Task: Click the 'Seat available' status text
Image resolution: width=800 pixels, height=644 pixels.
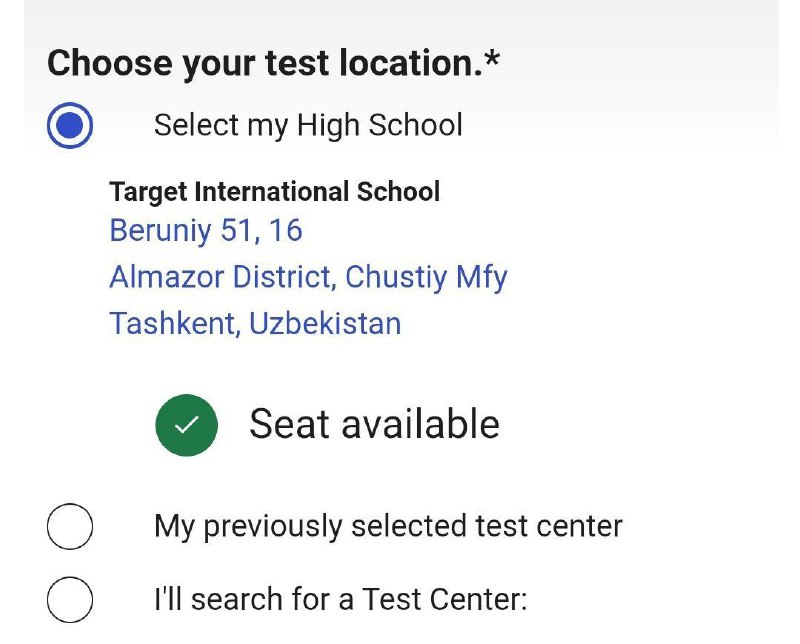Action: coord(374,424)
